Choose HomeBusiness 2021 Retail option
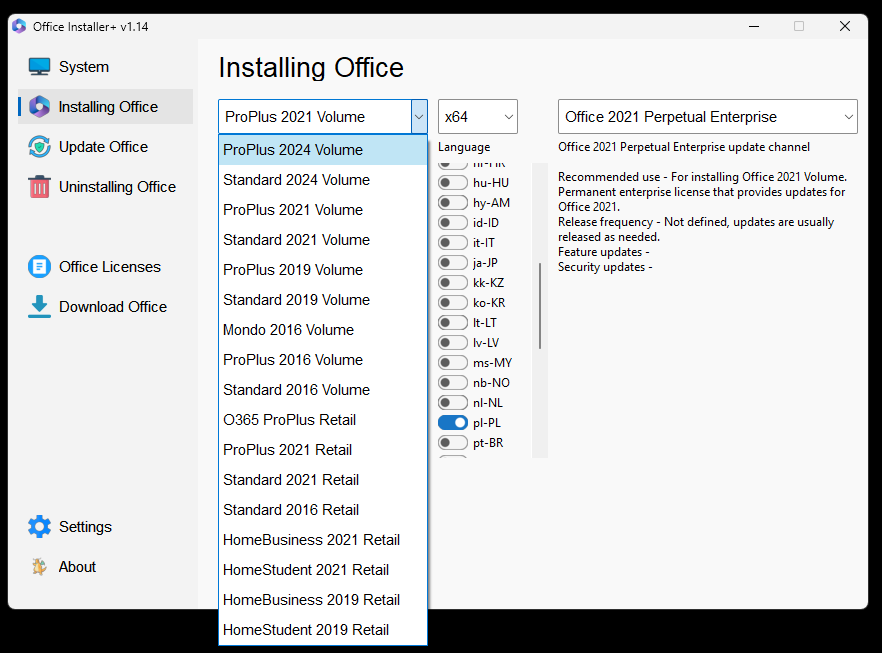 pyautogui.click(x=323, y=540)
